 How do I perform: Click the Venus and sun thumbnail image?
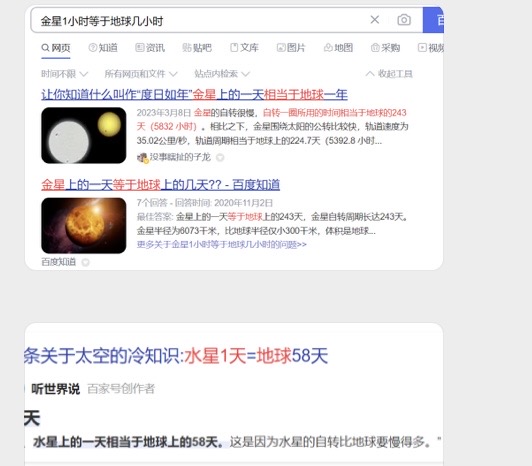pyautogui.click(x=84, y=135)
